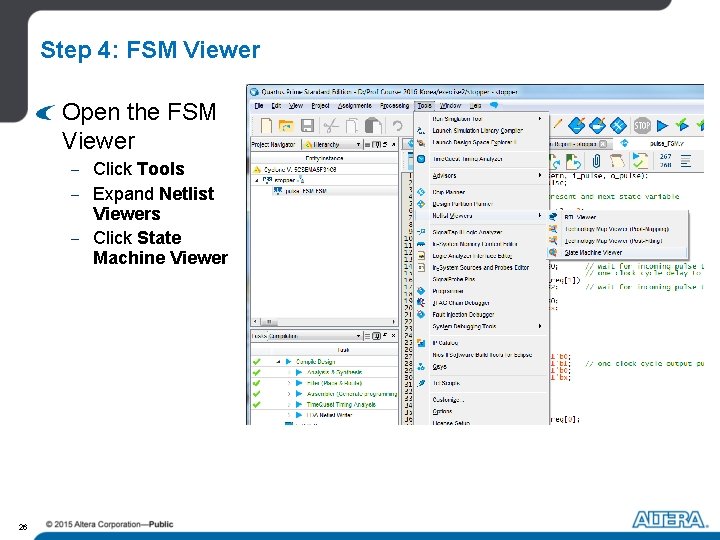Click the IP Catalog menu icon
Image resolution: width=720 pixels, height=540 pixels.
[421, 343]
